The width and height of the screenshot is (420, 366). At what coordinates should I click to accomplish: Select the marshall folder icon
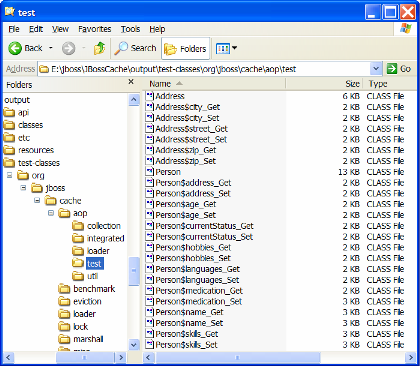pyautogui.click(x=64, y=339)
